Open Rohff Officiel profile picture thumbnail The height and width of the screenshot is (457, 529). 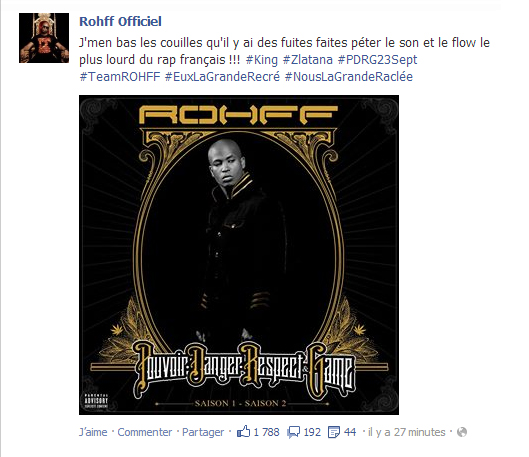click(44, 38)
